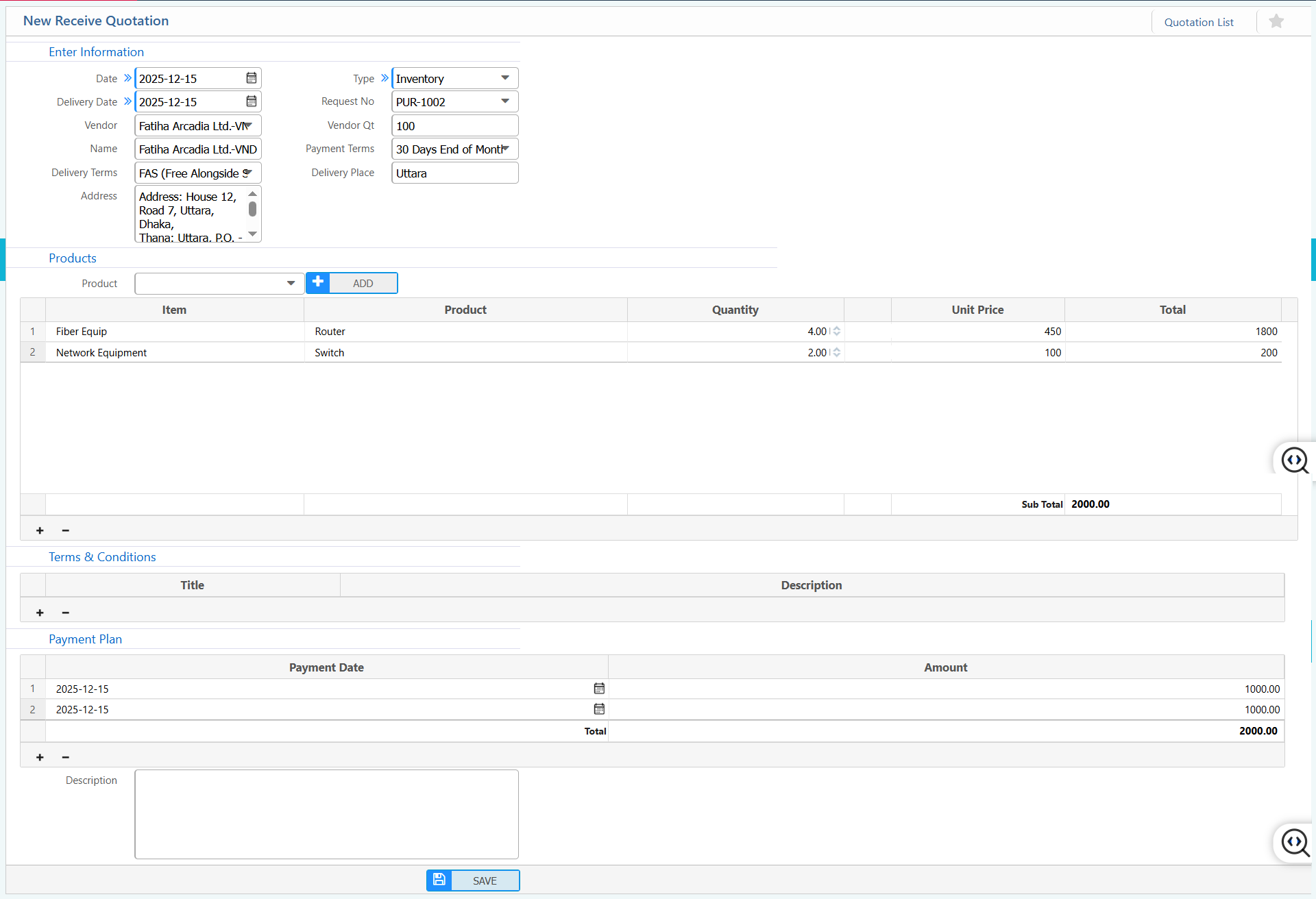This screenshot has height=899, width=1316.
Task: Click the code search icon near Sub Total
Action: coord(1295,460)
